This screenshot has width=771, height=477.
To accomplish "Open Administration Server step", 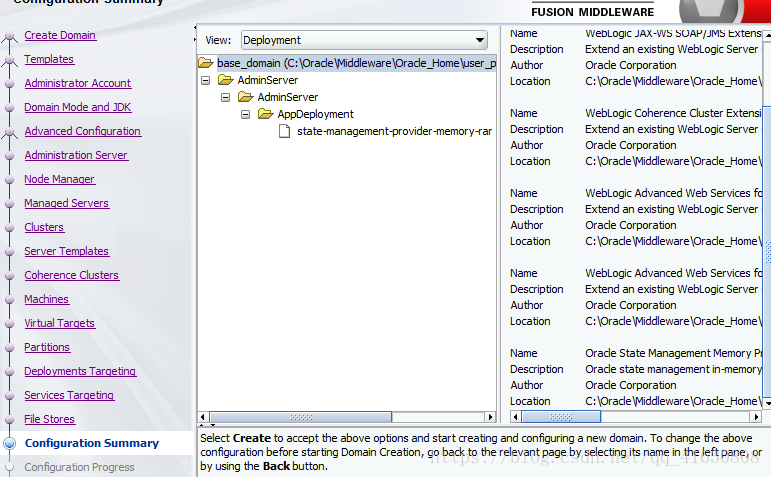I will [x=76, y=155].
